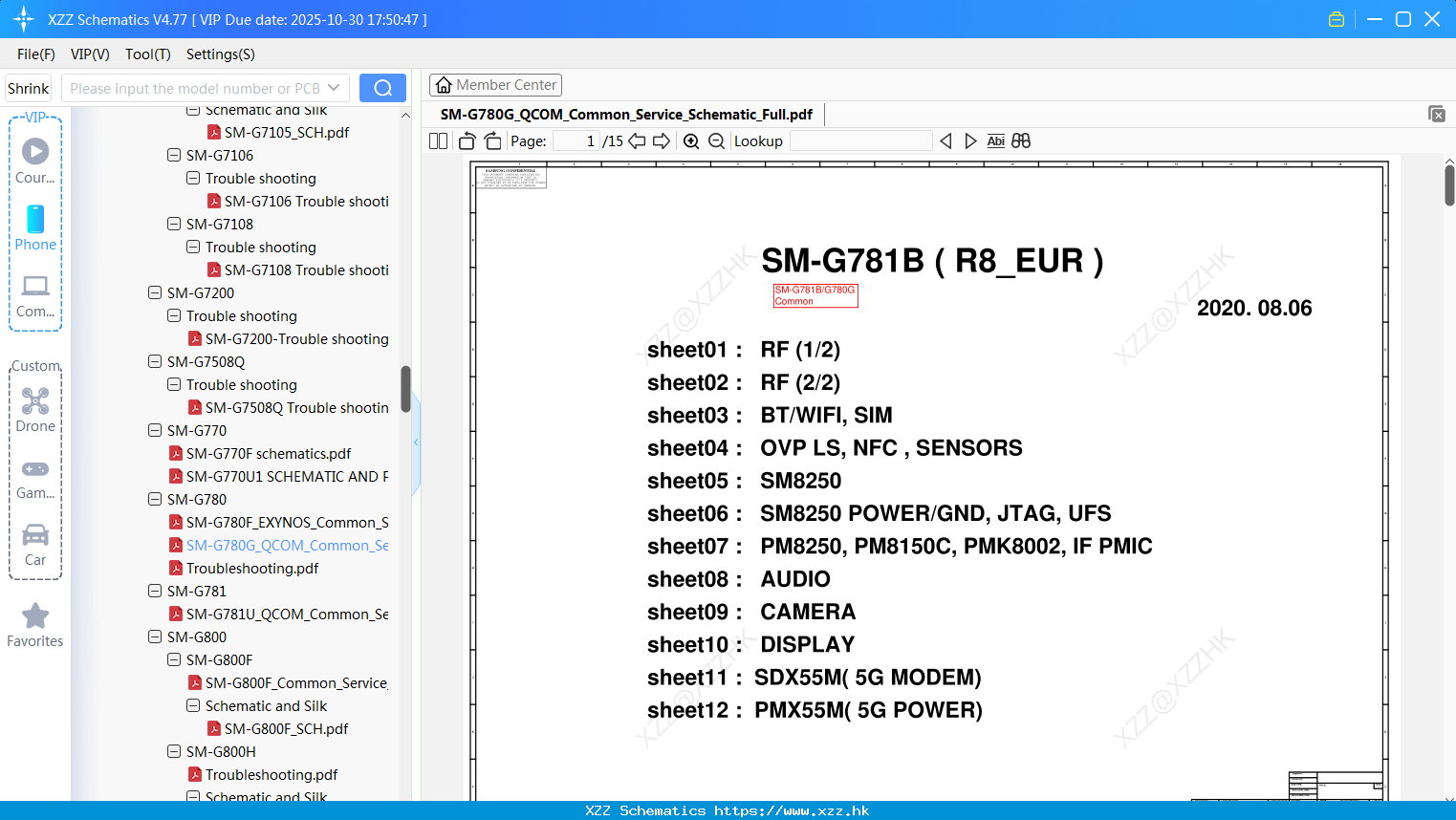Open Troubleshooting.pdf under SM-G780
Screen dimensions: 1456x820
pos(244,568)
